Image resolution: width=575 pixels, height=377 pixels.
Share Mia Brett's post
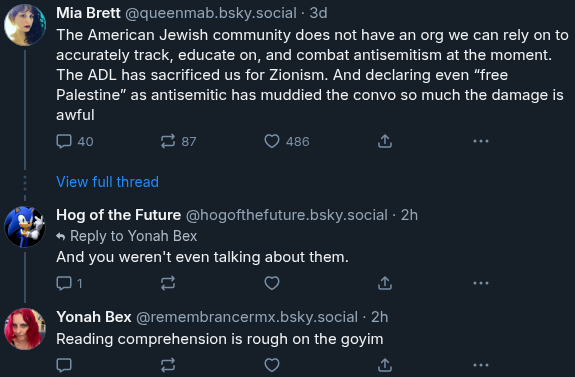point(385,141)
